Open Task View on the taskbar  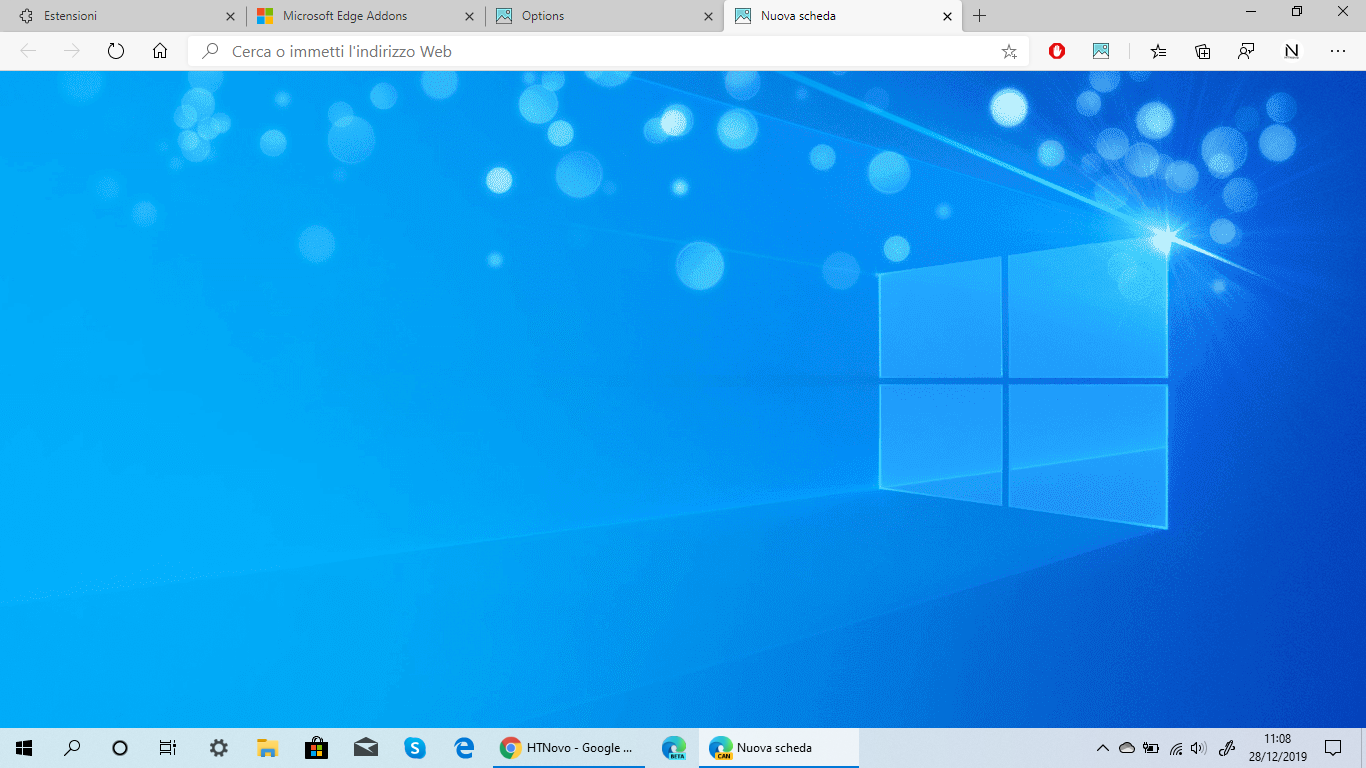point(168,748)
